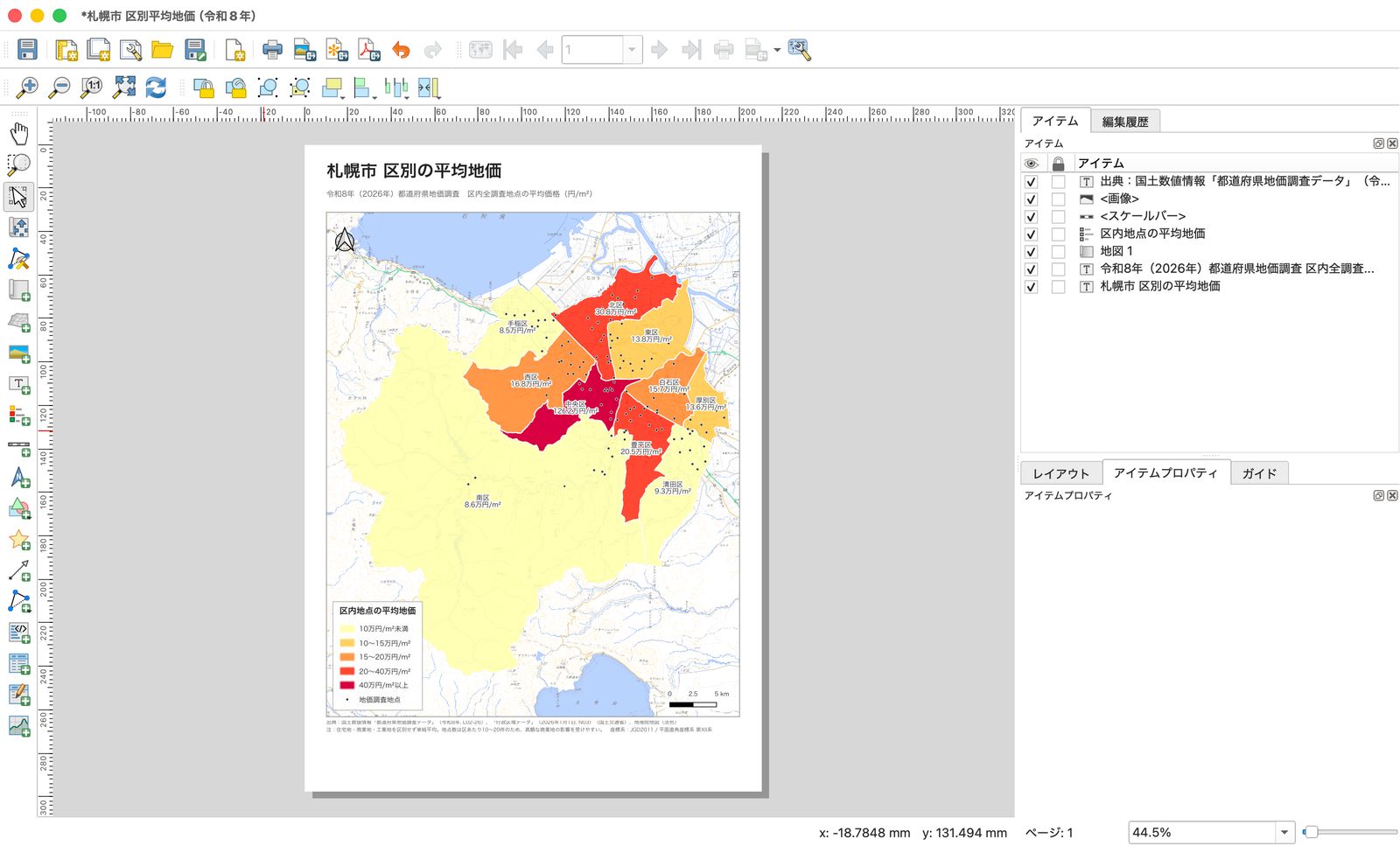Open the ガイド tab
Screen dimensions: 1400x846
point(1259,473)
